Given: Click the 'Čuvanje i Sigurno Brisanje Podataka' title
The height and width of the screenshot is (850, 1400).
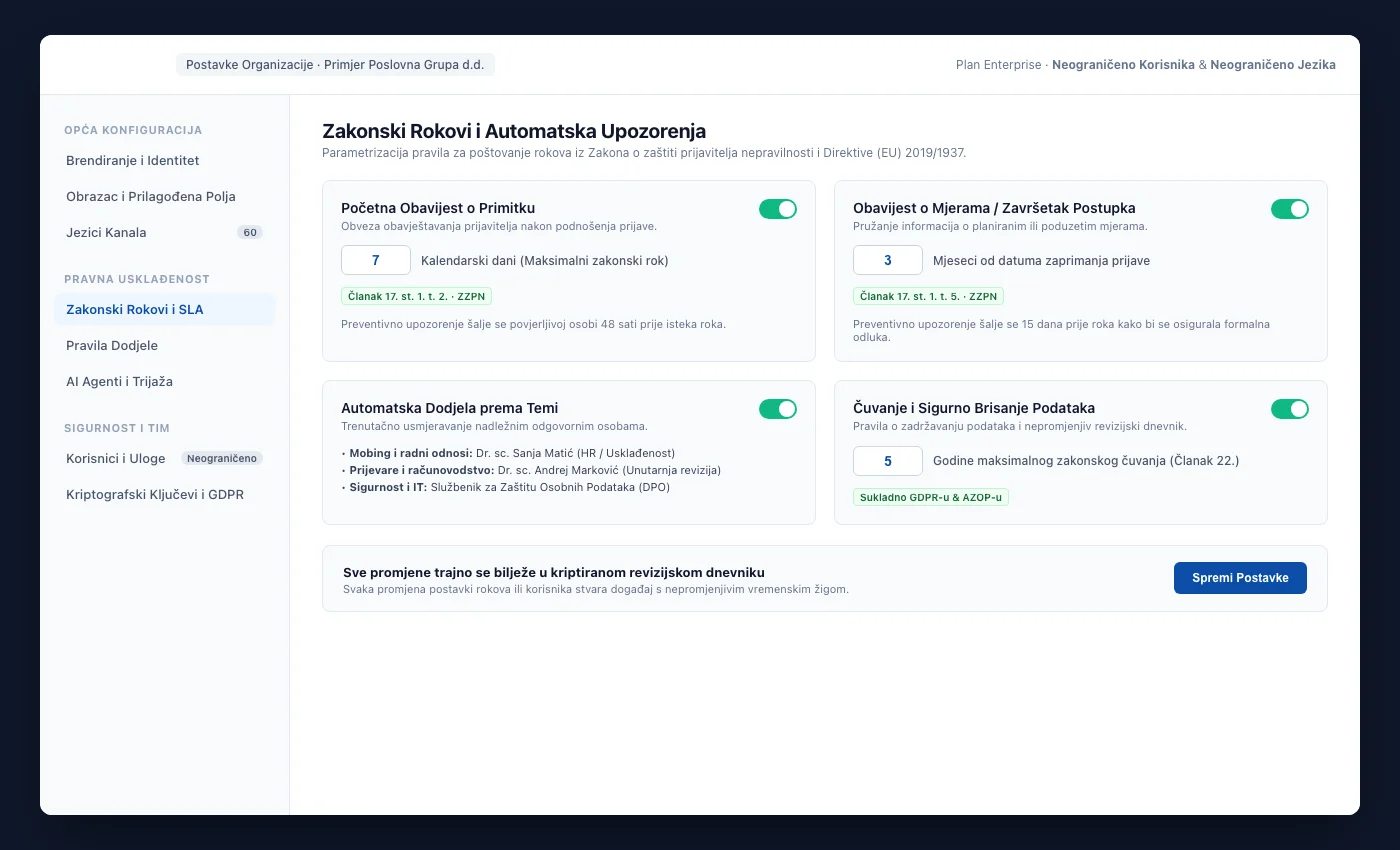Looking at the screenshot, I should click(x=974, y=408).
